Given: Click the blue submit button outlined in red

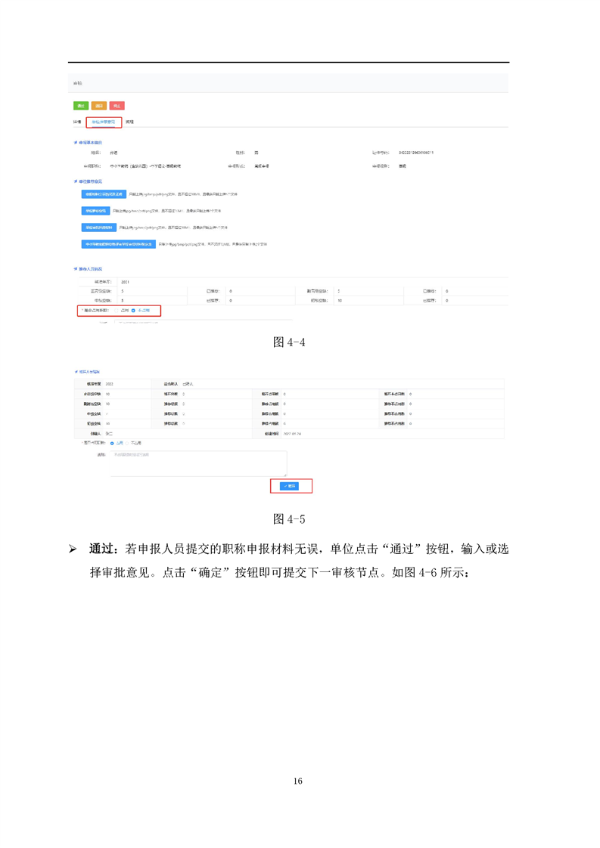Looking at the screenshot, I should [291, 486].
